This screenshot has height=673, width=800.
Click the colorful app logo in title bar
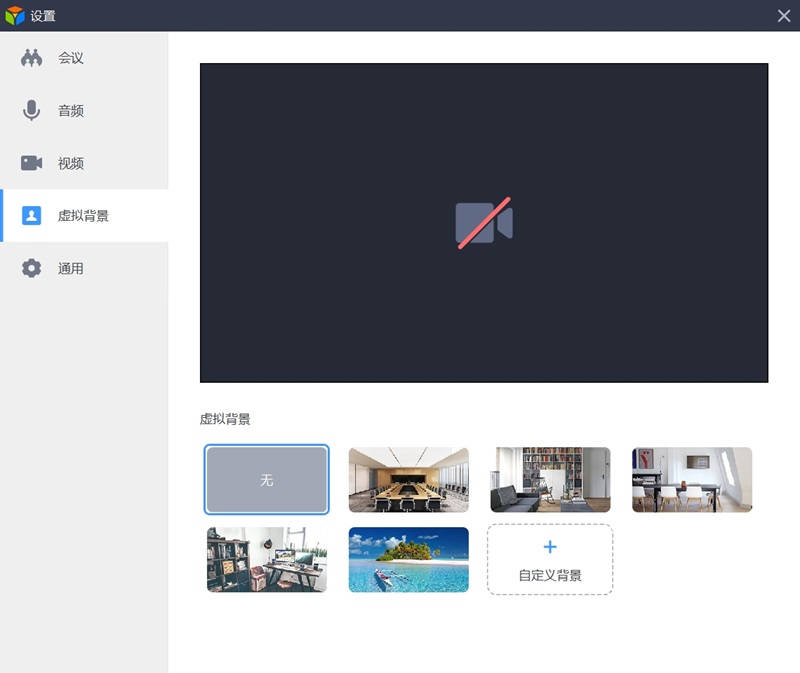(x=14, y=16)
